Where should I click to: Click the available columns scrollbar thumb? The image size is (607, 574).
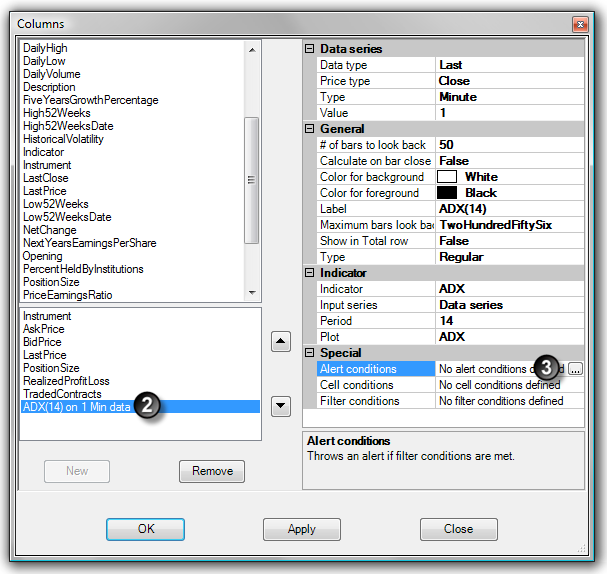pos(252,180)
